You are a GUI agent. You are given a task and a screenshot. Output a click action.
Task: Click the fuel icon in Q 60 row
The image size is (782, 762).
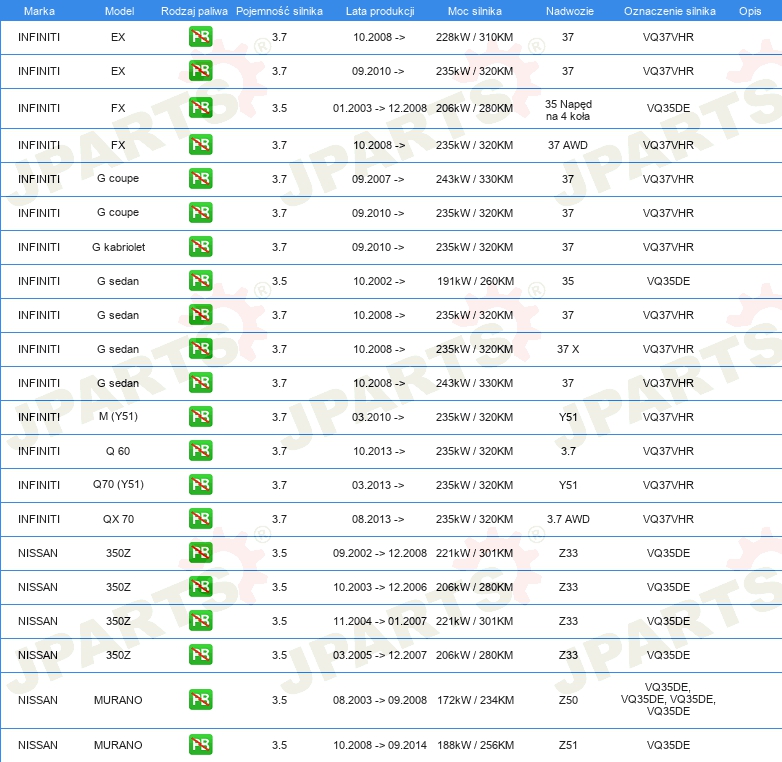pos(200,451)
